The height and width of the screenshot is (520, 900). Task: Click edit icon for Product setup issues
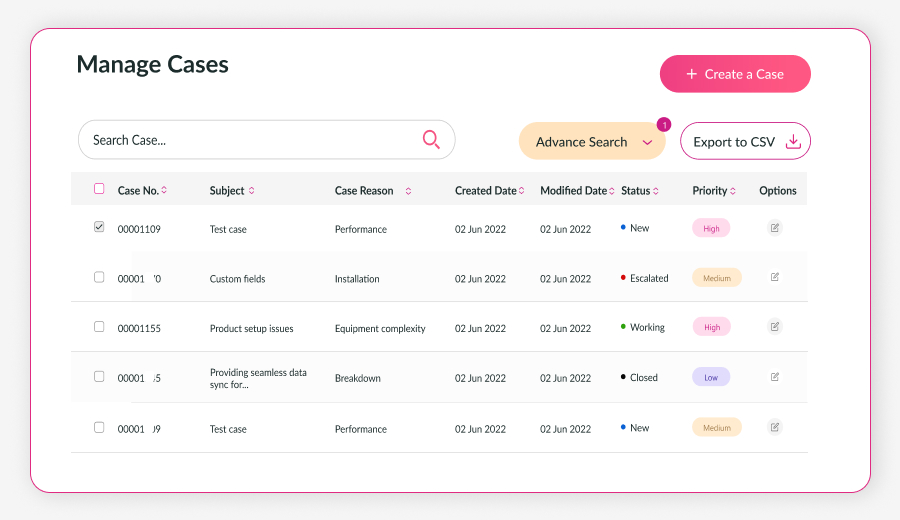click(775, 326)
